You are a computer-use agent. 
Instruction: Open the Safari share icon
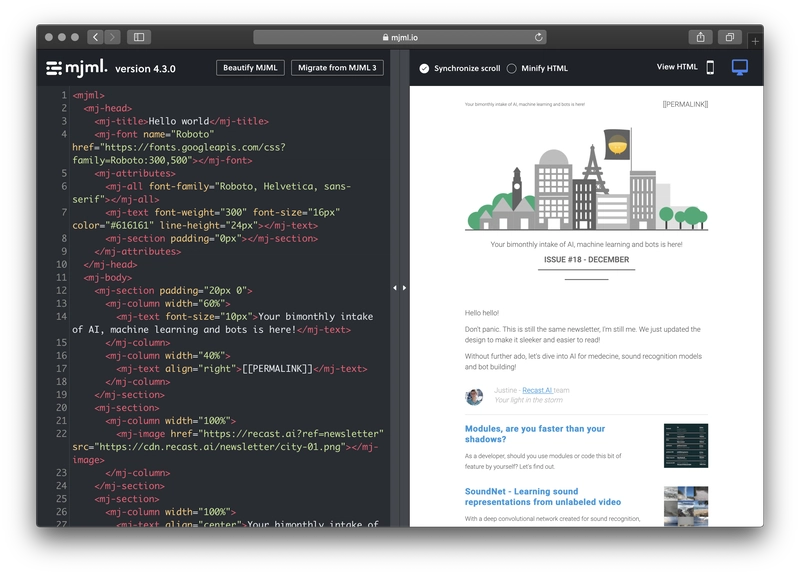[x=701, y=37]
